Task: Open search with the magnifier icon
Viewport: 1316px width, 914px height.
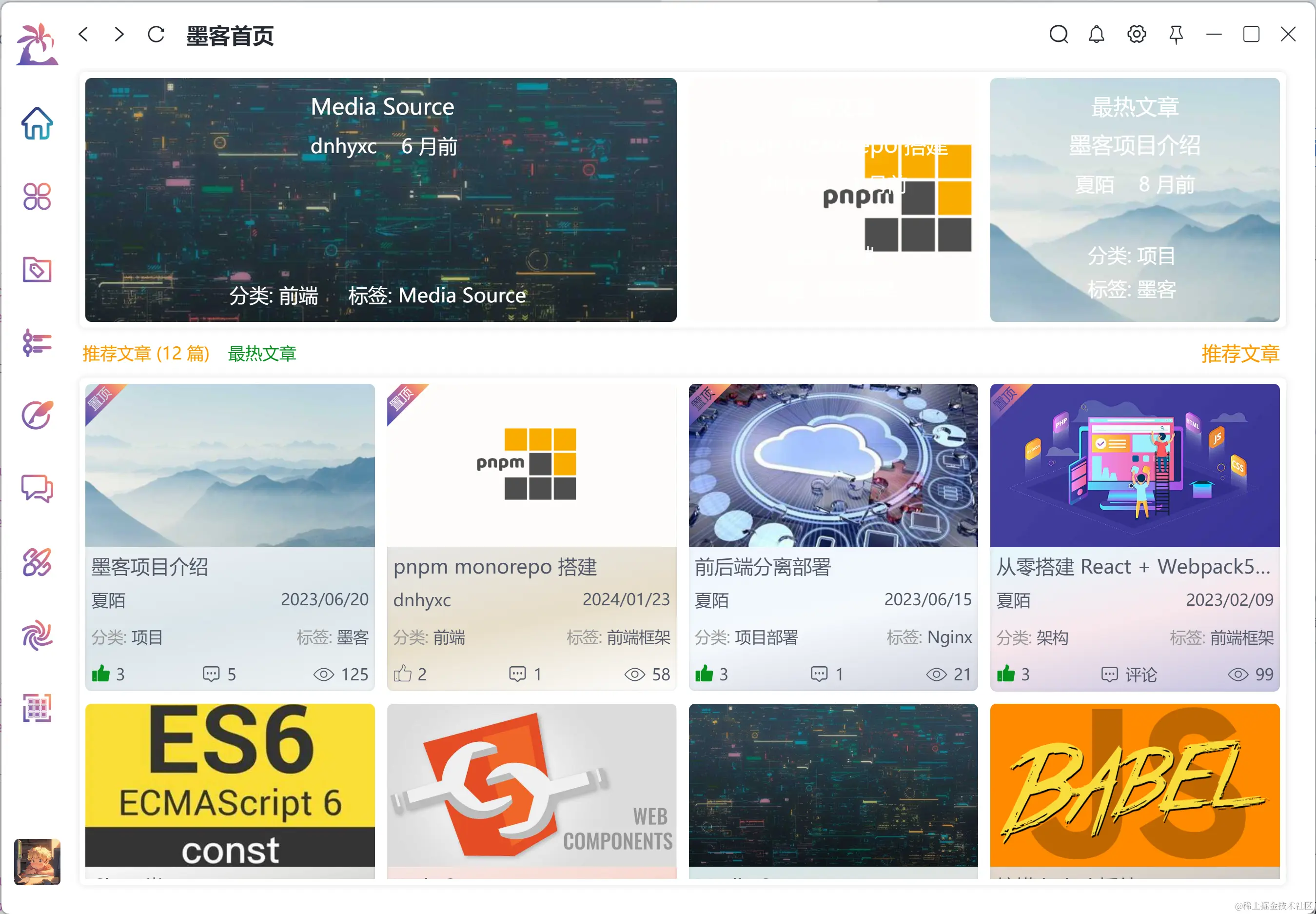Action: click(1059, 34)
